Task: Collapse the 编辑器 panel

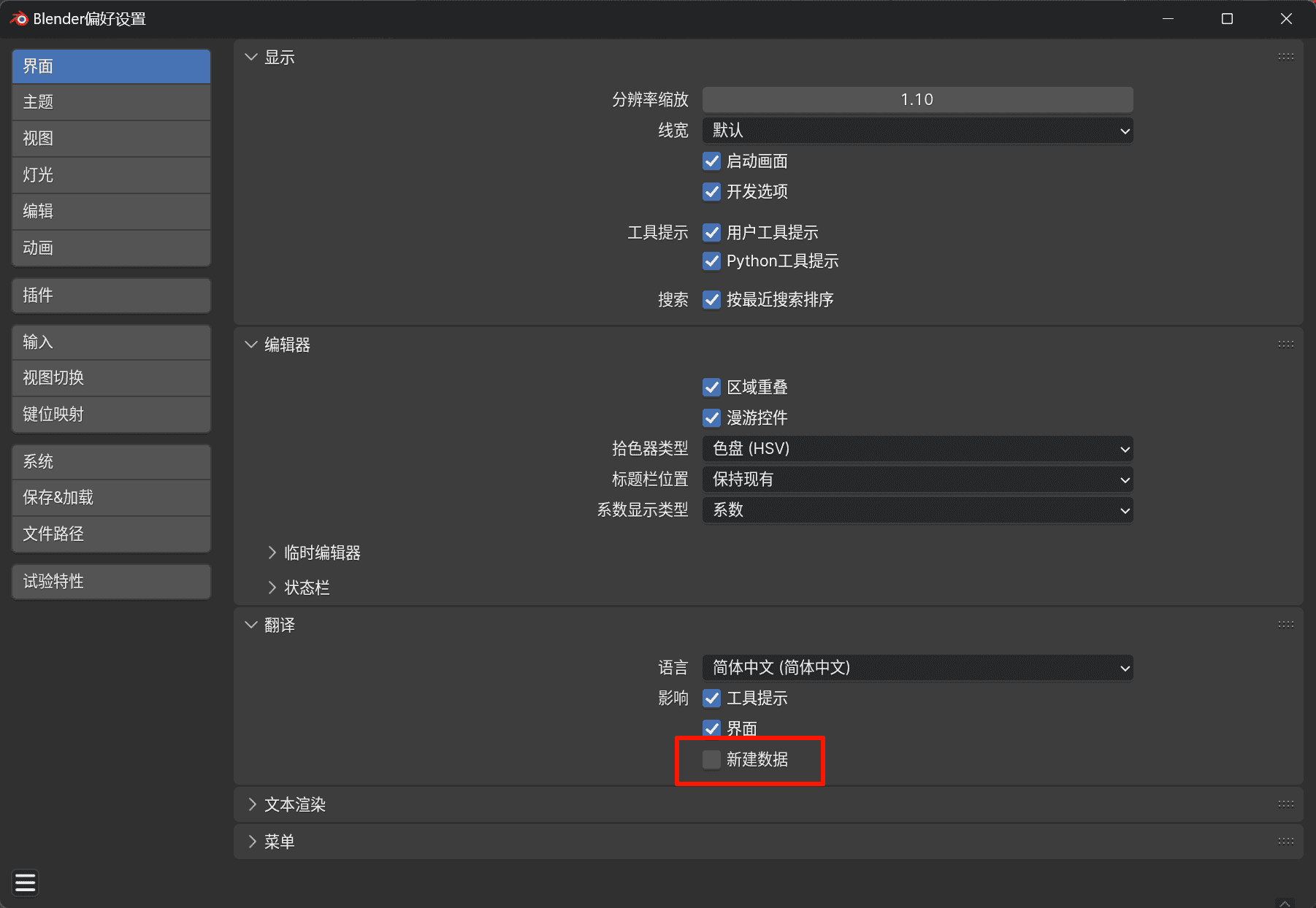Action: pyautogui.click(x=251, y=345)
